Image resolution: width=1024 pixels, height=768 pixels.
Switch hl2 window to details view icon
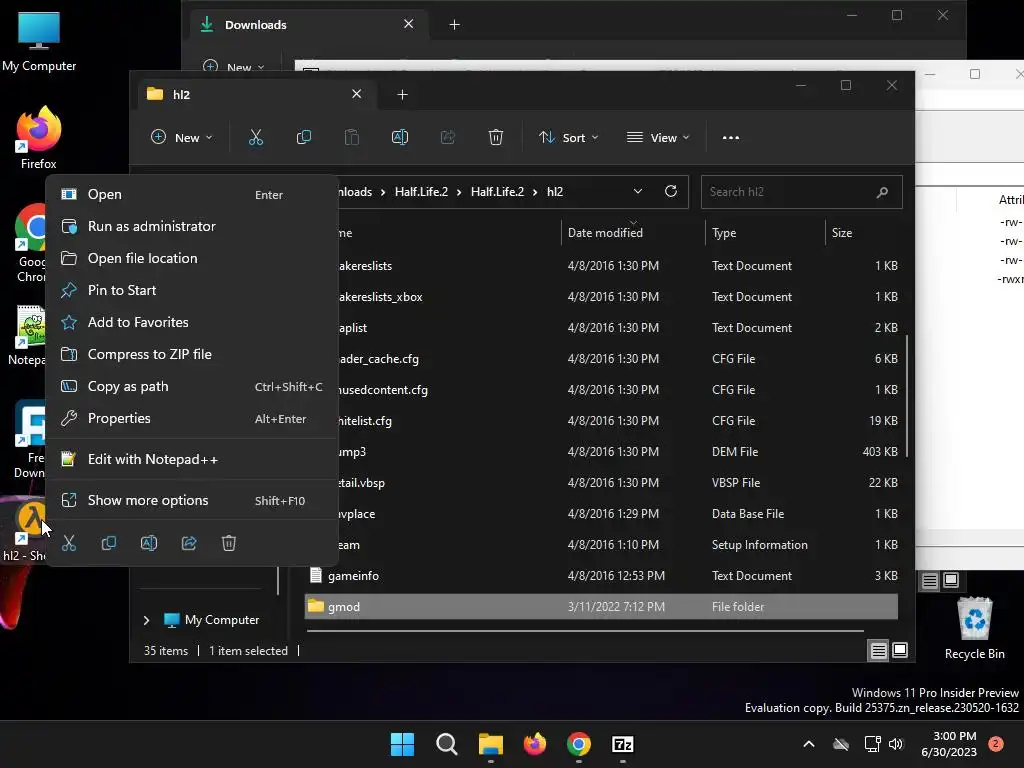point(879,650)
